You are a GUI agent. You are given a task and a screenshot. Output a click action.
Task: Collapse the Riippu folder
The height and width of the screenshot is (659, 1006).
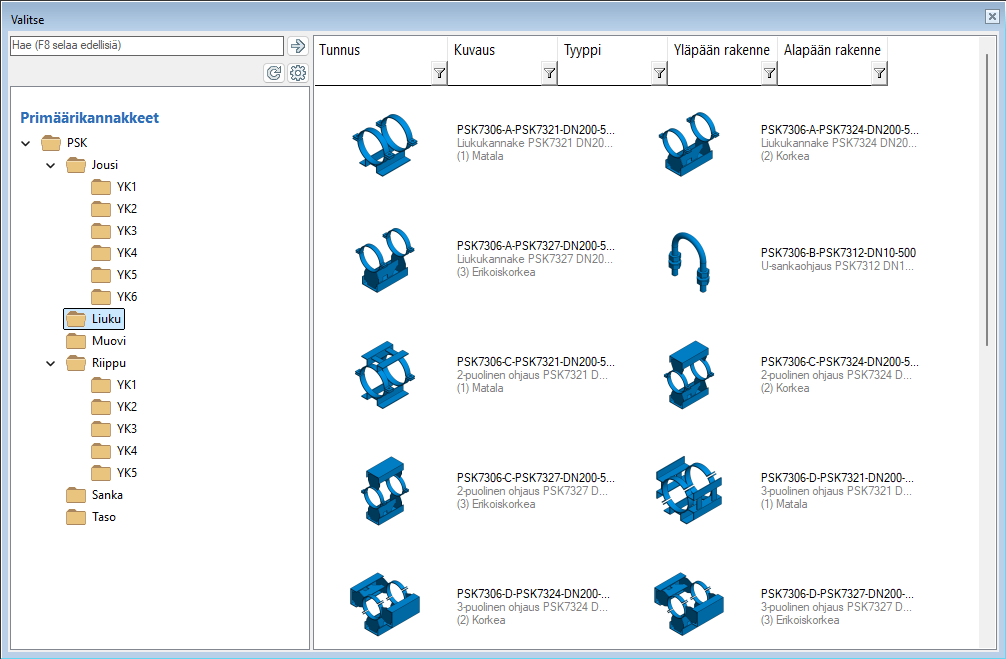(51, 364)
